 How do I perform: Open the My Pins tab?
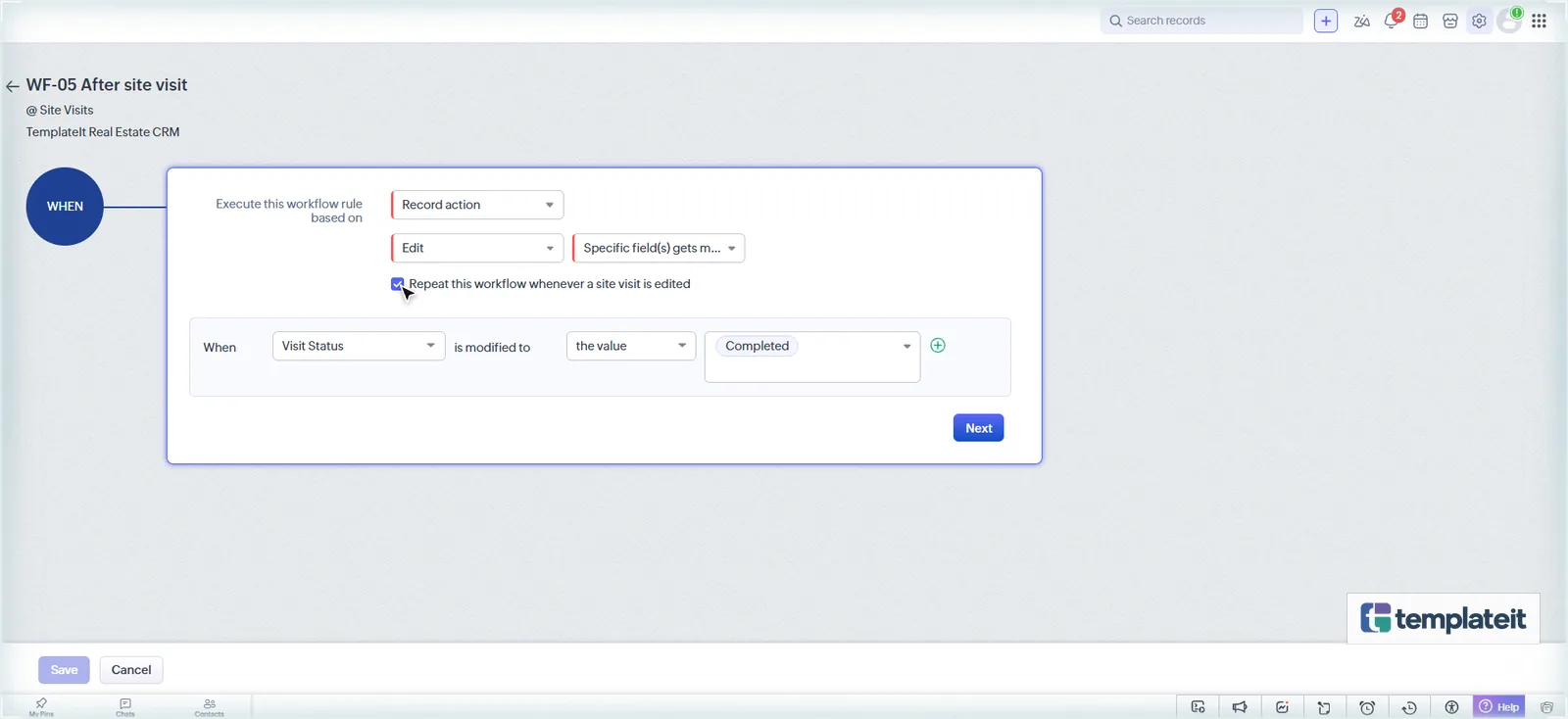pyautogui.click(x=41, y=707)
